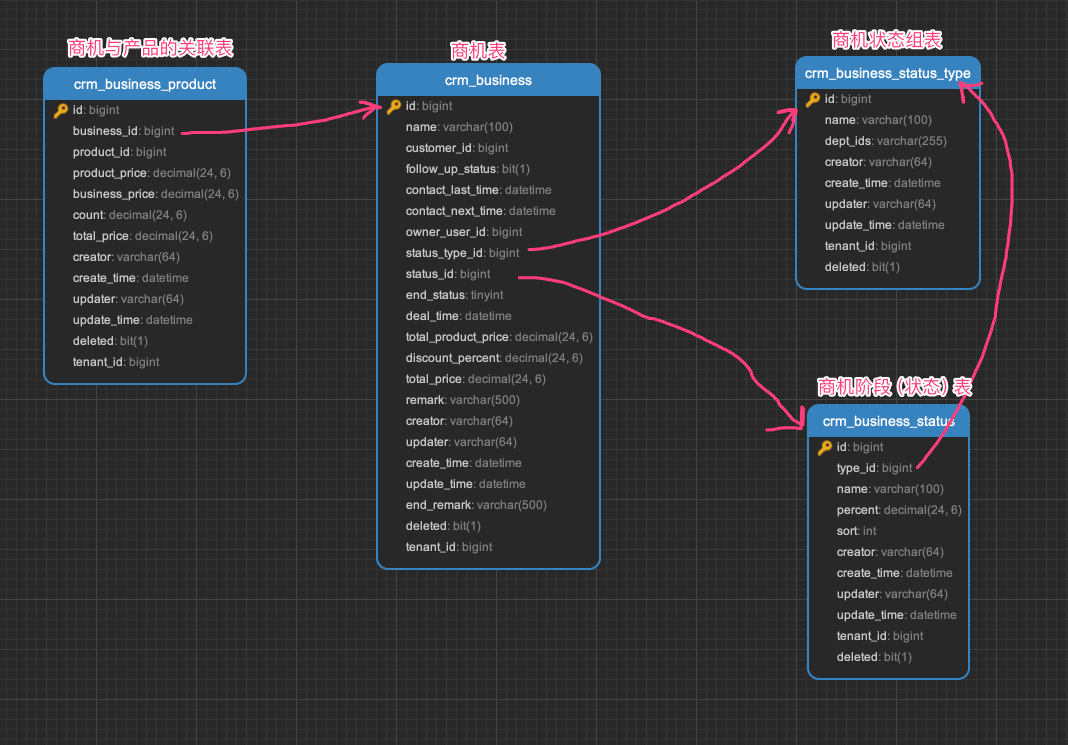Click the dept_ids column in crm_business_status_type
Viewport: 1068px width, 745px height.
pos(885,141)
